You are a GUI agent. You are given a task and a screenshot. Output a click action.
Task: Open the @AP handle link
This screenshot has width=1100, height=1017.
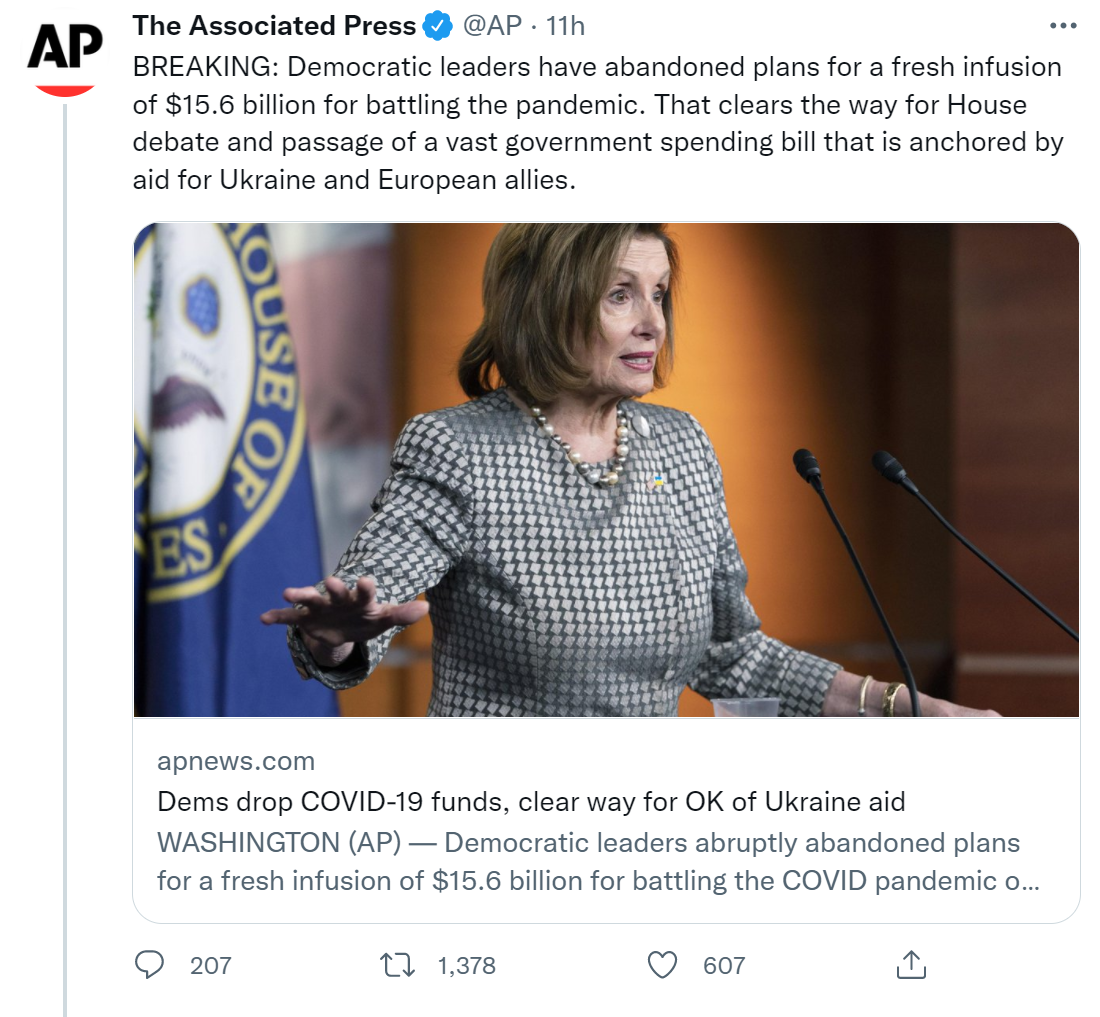click(492, 26)
